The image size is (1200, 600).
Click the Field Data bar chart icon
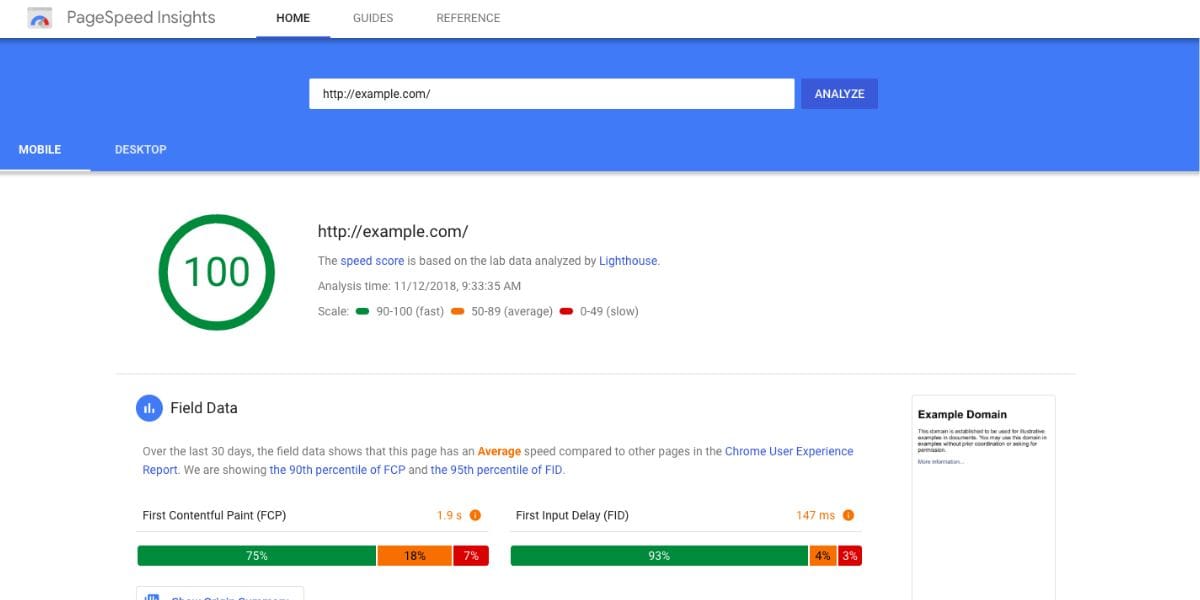(148, 408)
